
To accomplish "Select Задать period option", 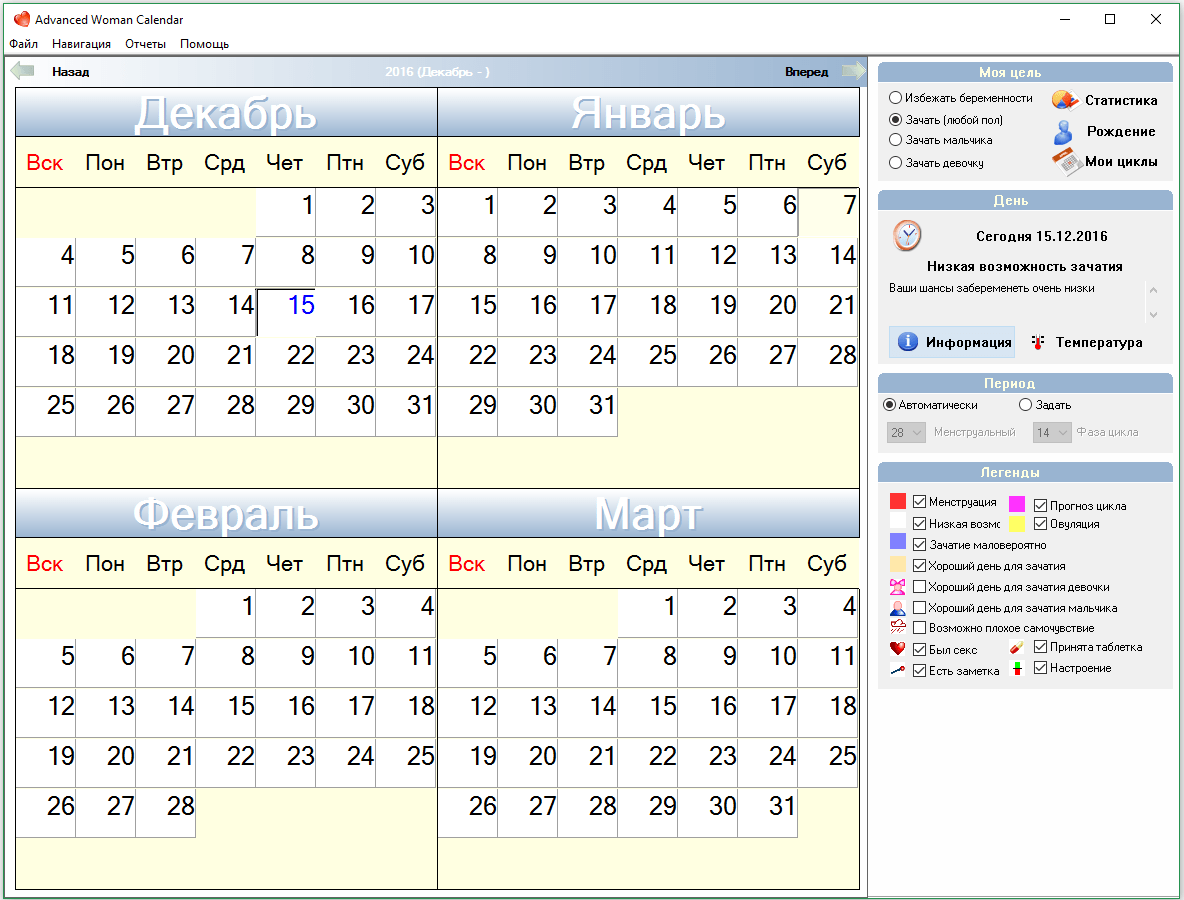I will tap(1025, 405).
